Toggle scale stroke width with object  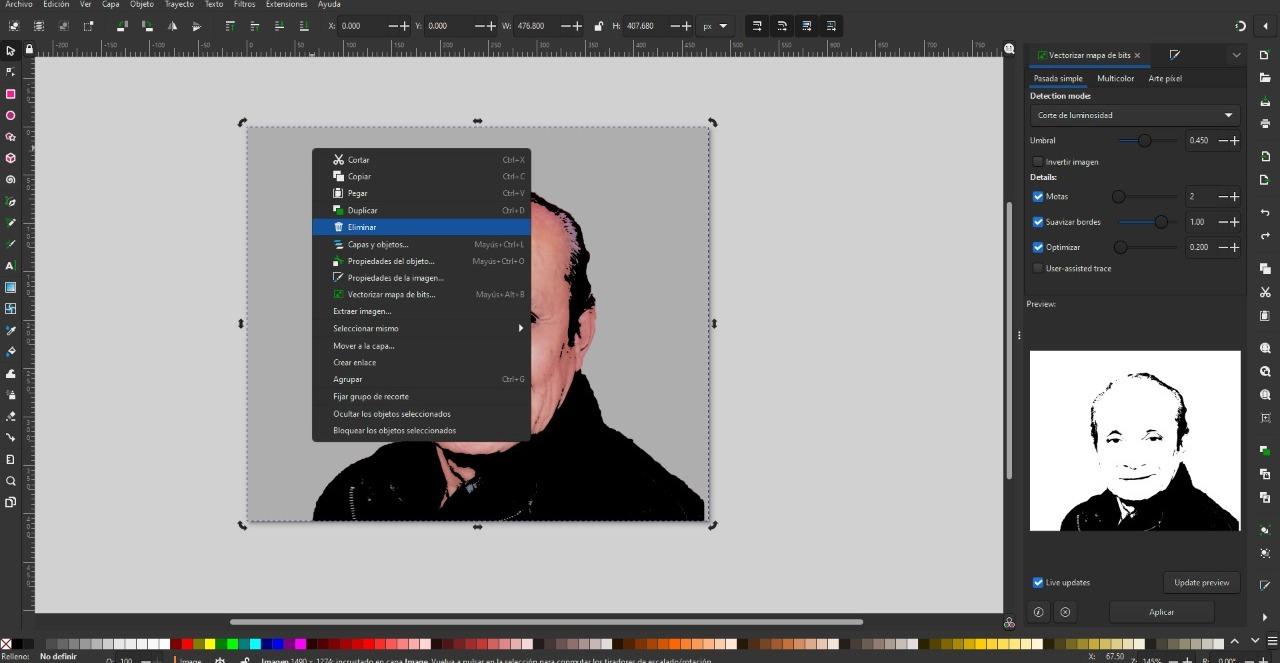tap(757, 26)
